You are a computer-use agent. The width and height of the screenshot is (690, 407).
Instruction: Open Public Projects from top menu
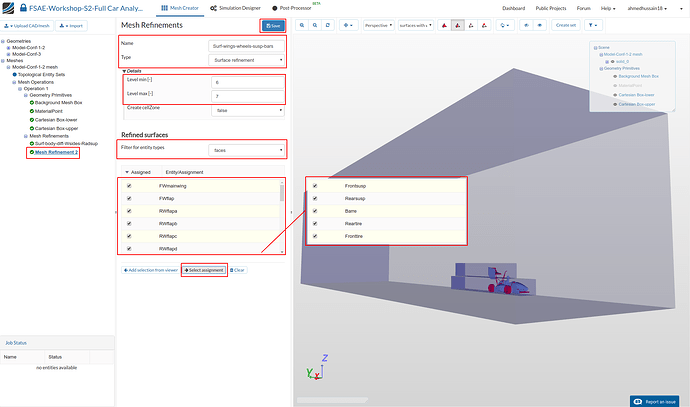click(x=551, y=8)
